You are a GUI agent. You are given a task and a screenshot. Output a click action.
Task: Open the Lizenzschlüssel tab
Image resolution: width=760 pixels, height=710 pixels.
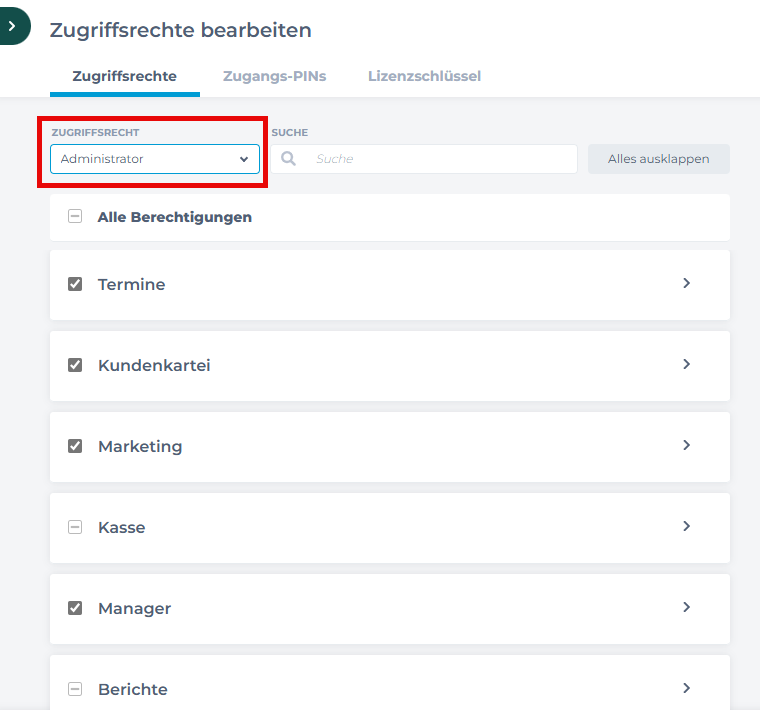pyautogui.click(x=424, y=76)
